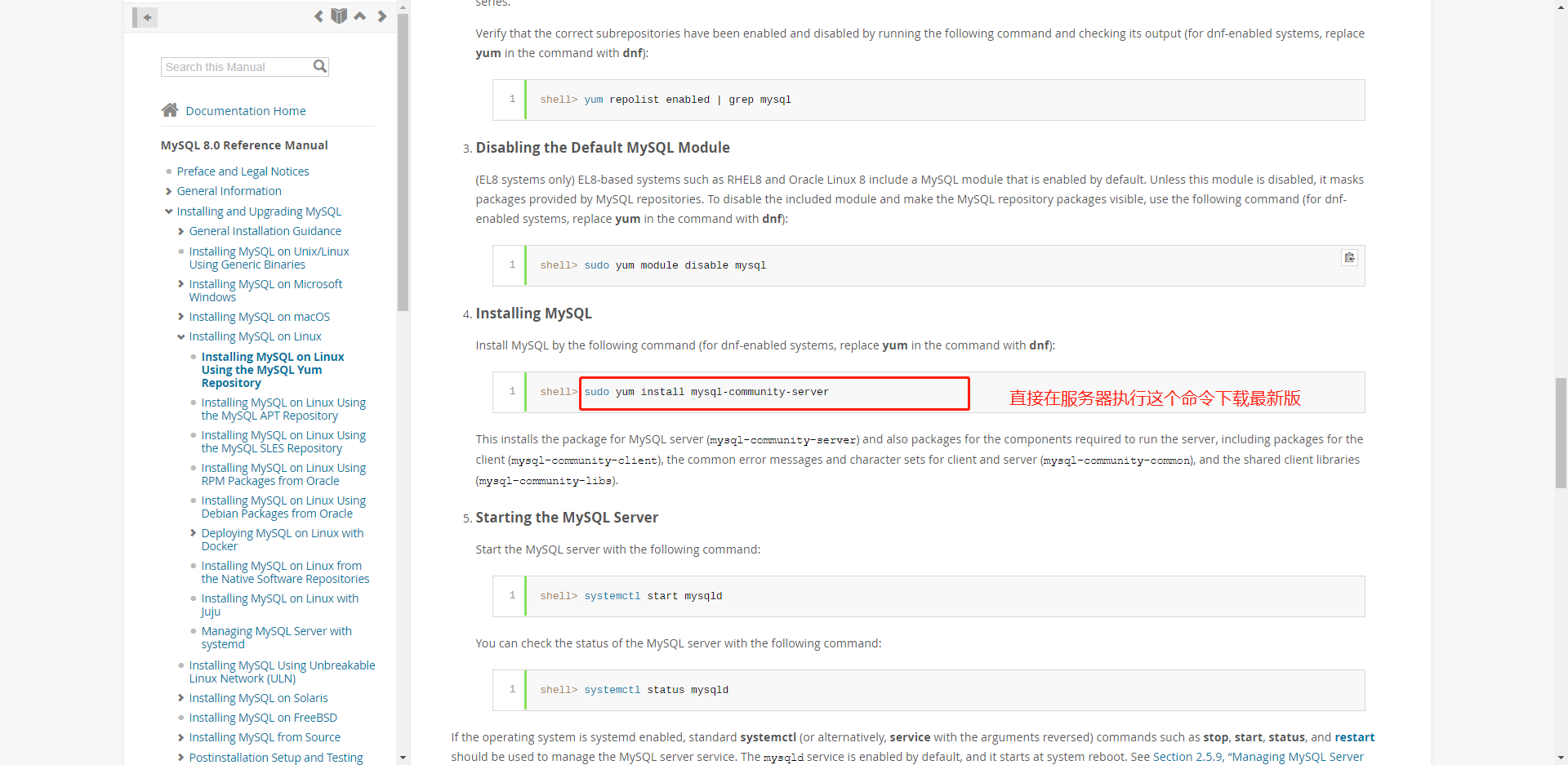Click the search magnifier icon
1568x765 pixels.
tap(319, 66)
